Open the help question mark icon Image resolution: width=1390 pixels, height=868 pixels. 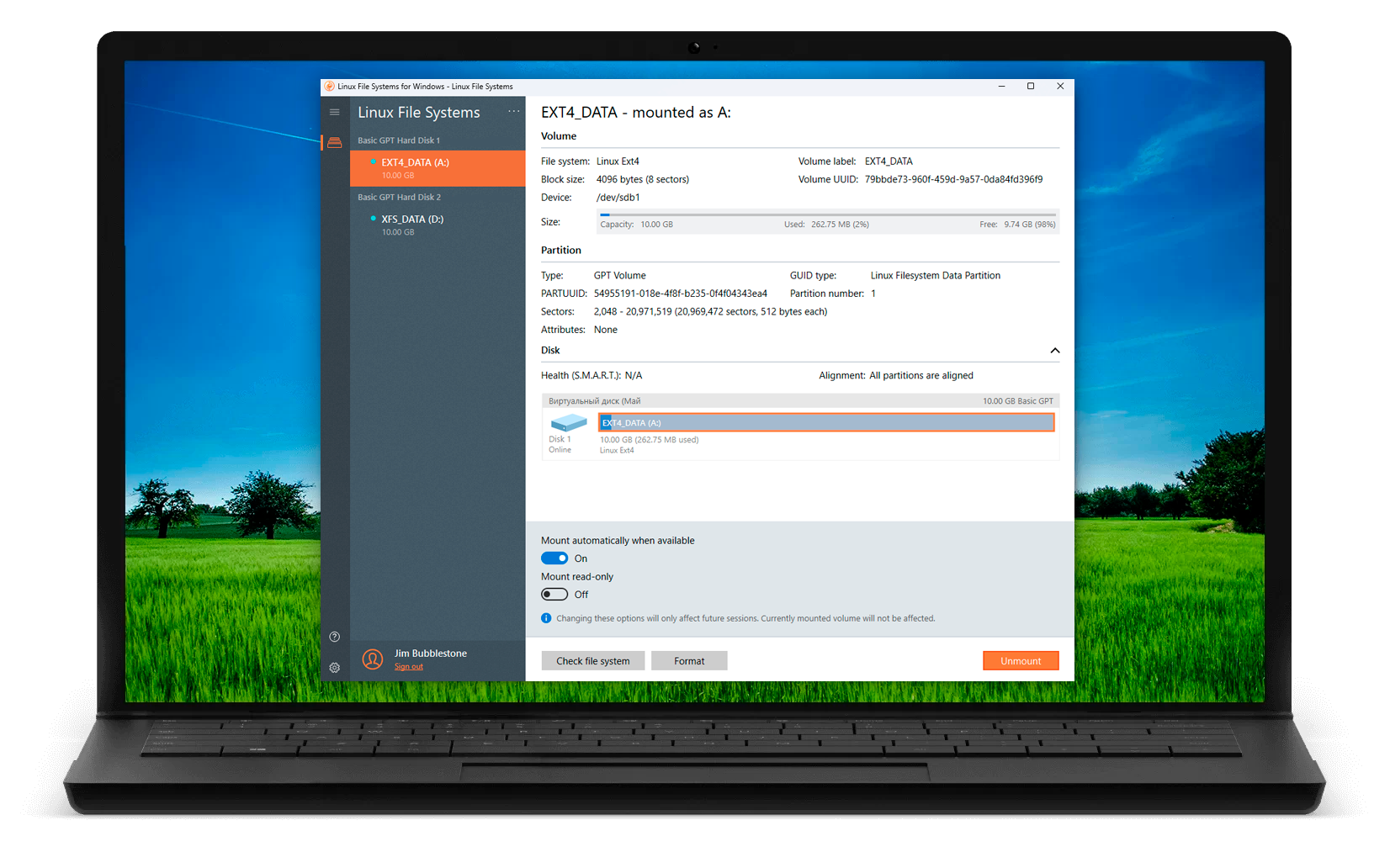click(334, 637)
